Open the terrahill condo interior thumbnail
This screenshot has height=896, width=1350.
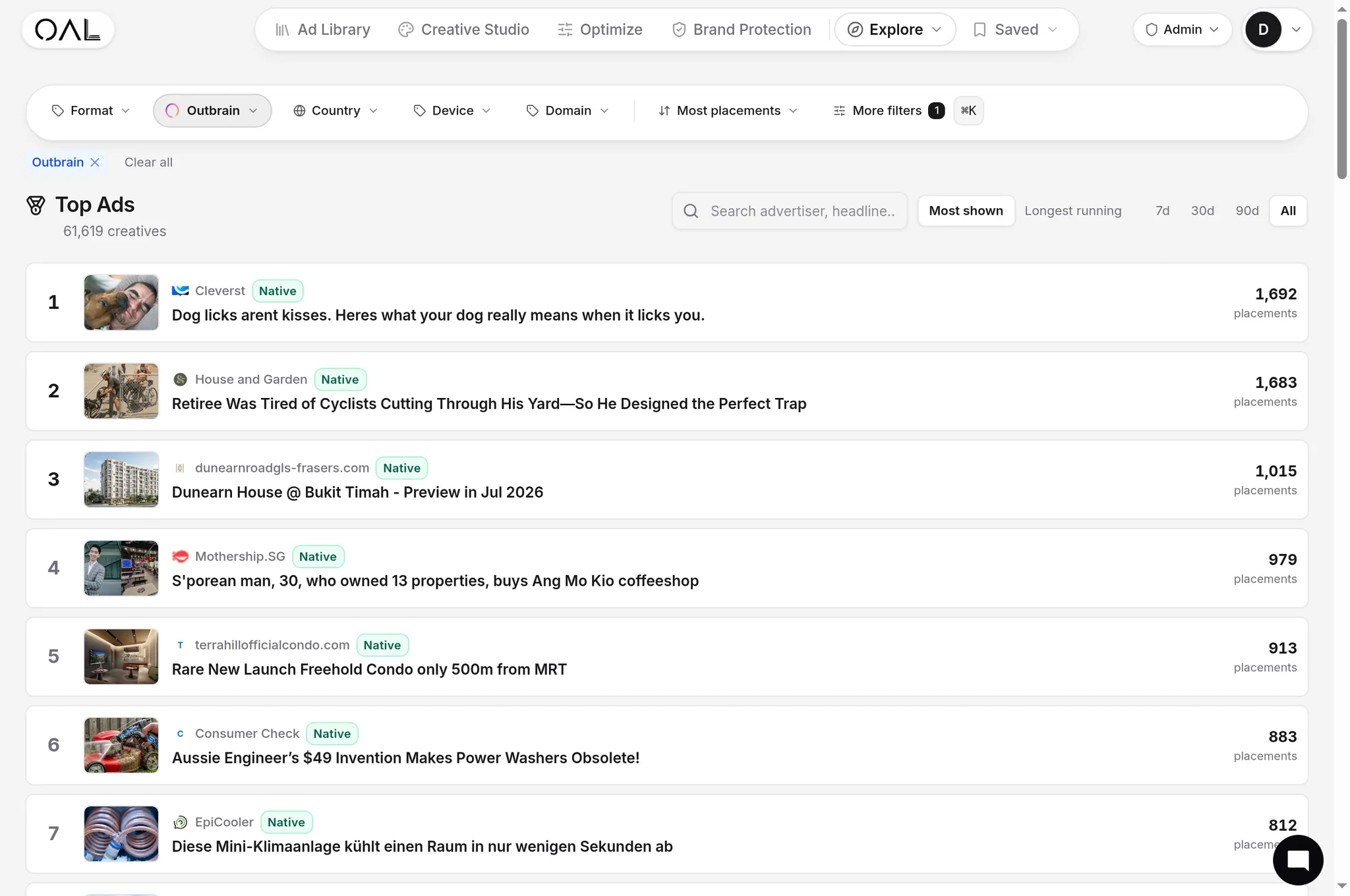pos(121,656)
